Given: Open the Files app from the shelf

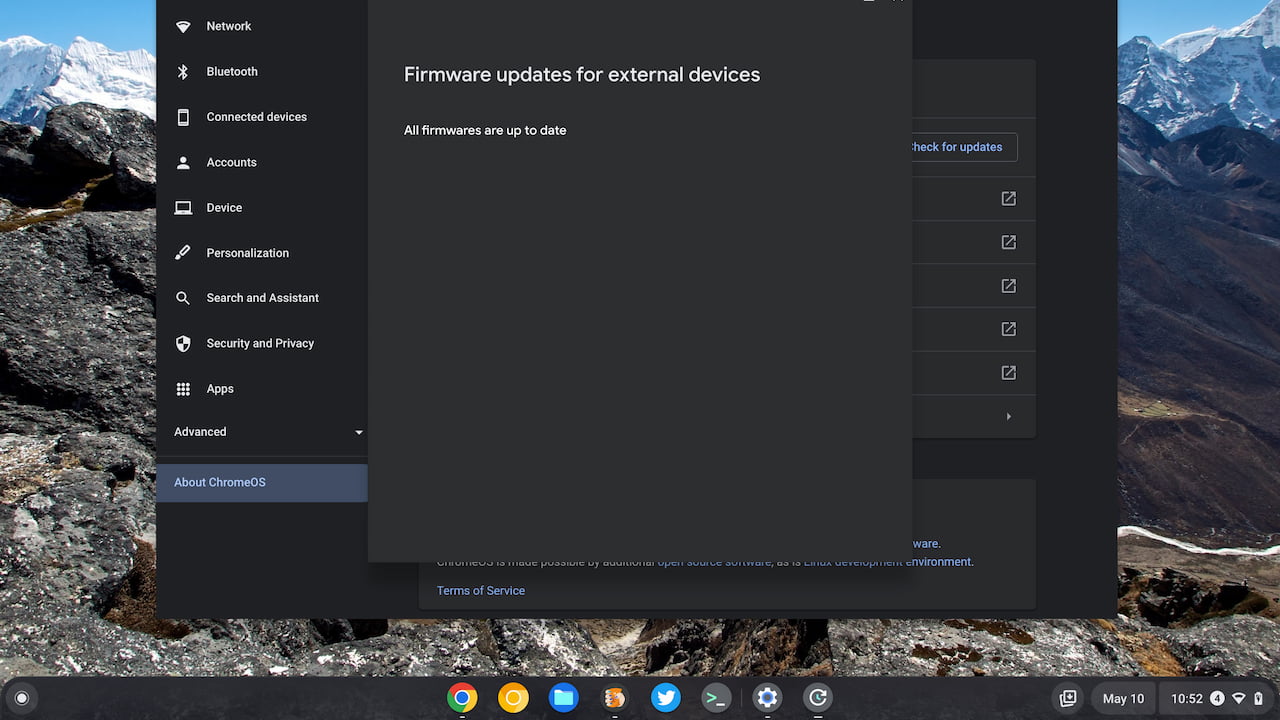Looking at the screenshot, I should tap(564, 698).
